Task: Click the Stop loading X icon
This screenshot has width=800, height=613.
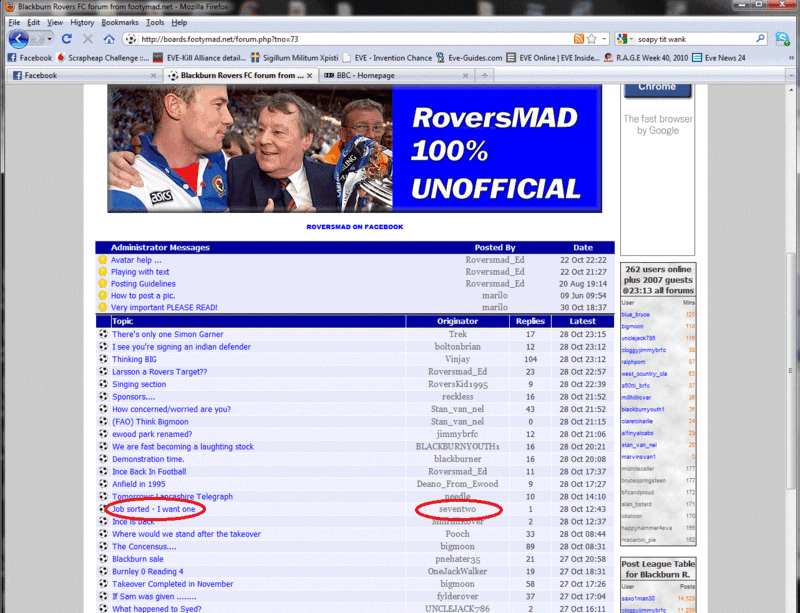Action: click(87, 39)
